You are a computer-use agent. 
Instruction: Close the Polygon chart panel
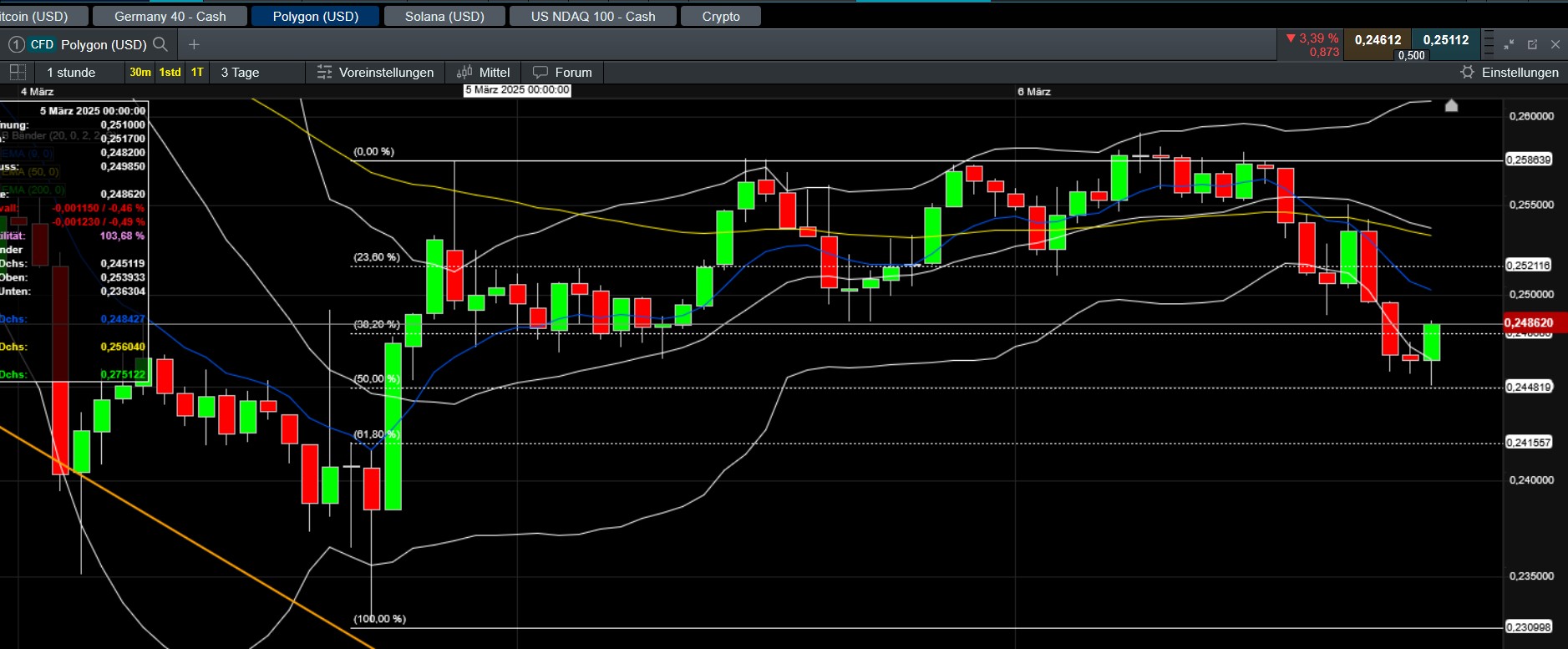(x=1555, y=44)
